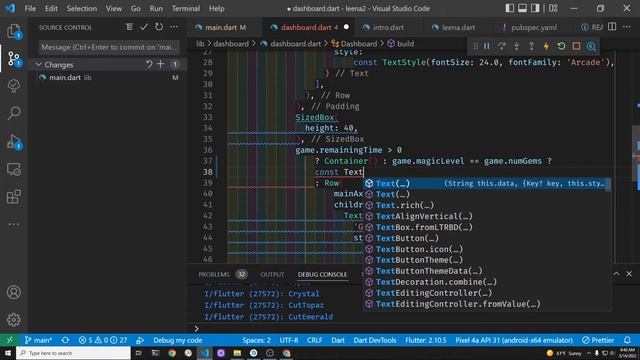Image resolution: width=640 pixels, height=360 pixels.
Task: Step over in the debug toolbar
Action: [x=502, y=46]
